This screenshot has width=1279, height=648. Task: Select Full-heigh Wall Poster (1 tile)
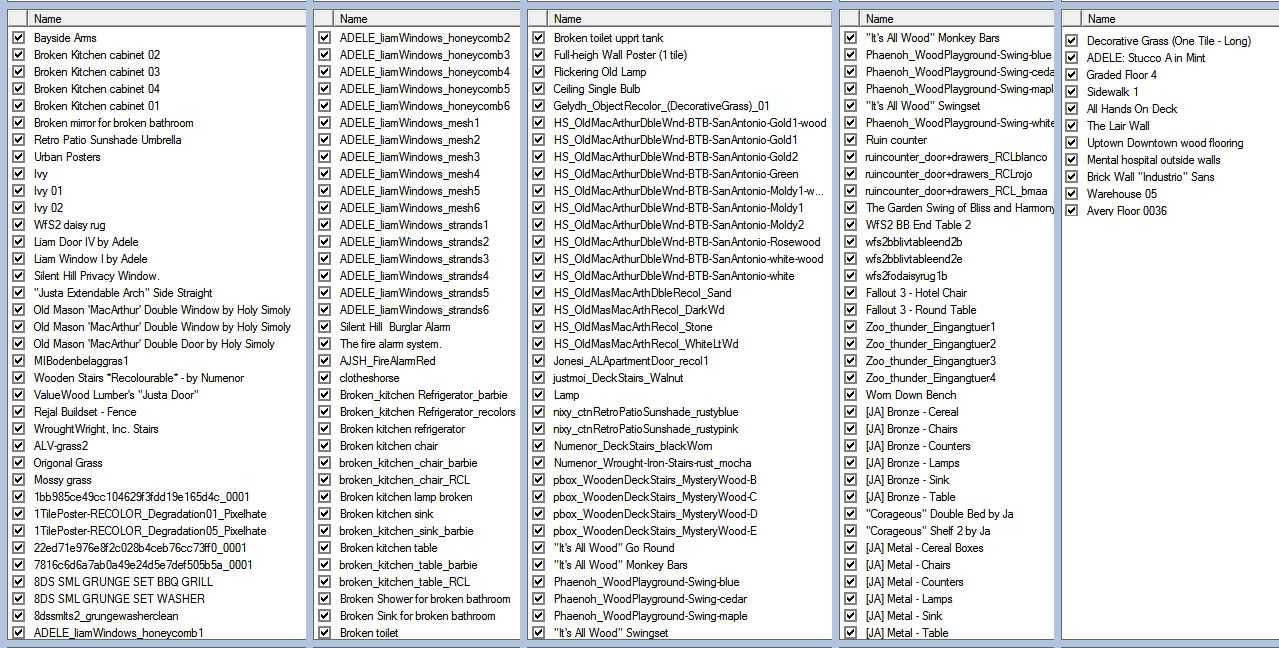click(x=620, y=55)
